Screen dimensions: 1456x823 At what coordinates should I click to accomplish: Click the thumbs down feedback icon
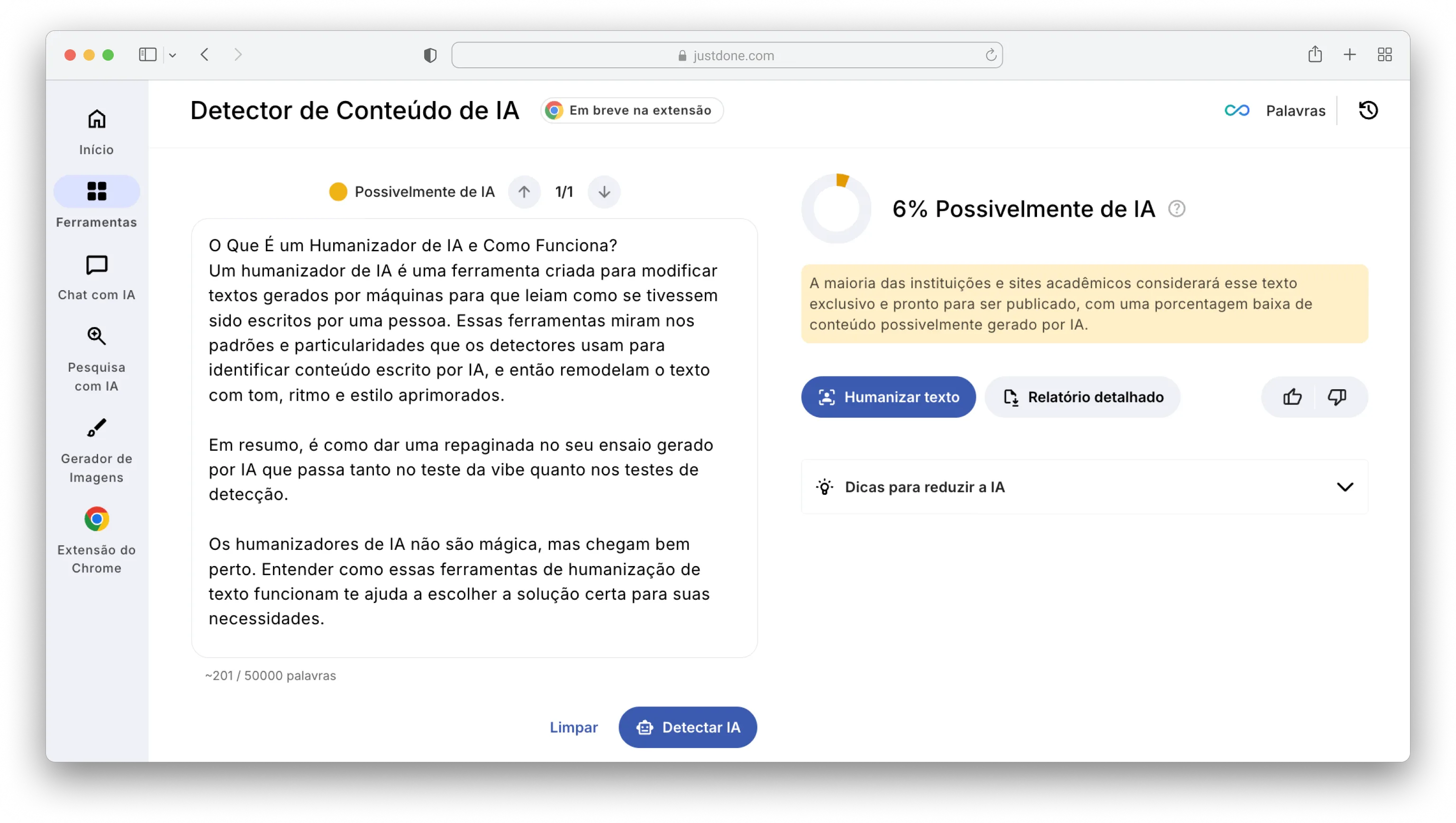pyautogui.click(x=1337, y=397)
